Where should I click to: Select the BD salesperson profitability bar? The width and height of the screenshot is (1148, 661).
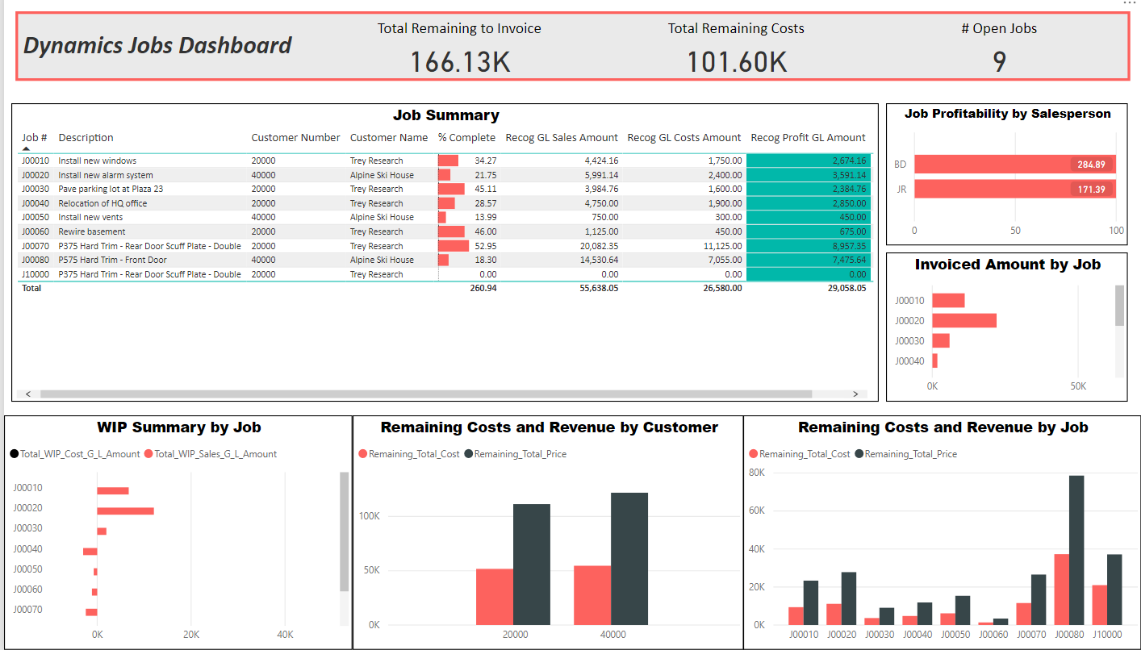[1014, 164]
